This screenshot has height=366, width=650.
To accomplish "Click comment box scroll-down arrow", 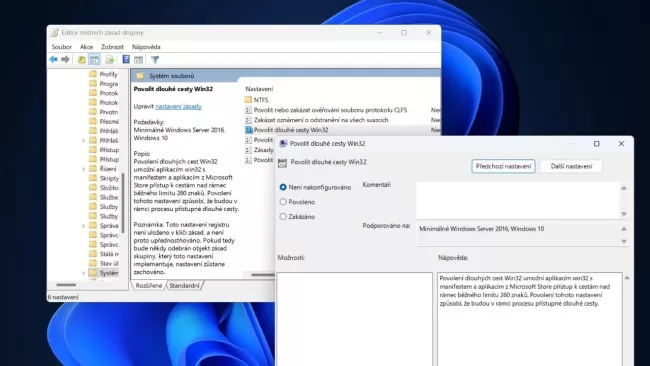I will [x=624, y=214].
